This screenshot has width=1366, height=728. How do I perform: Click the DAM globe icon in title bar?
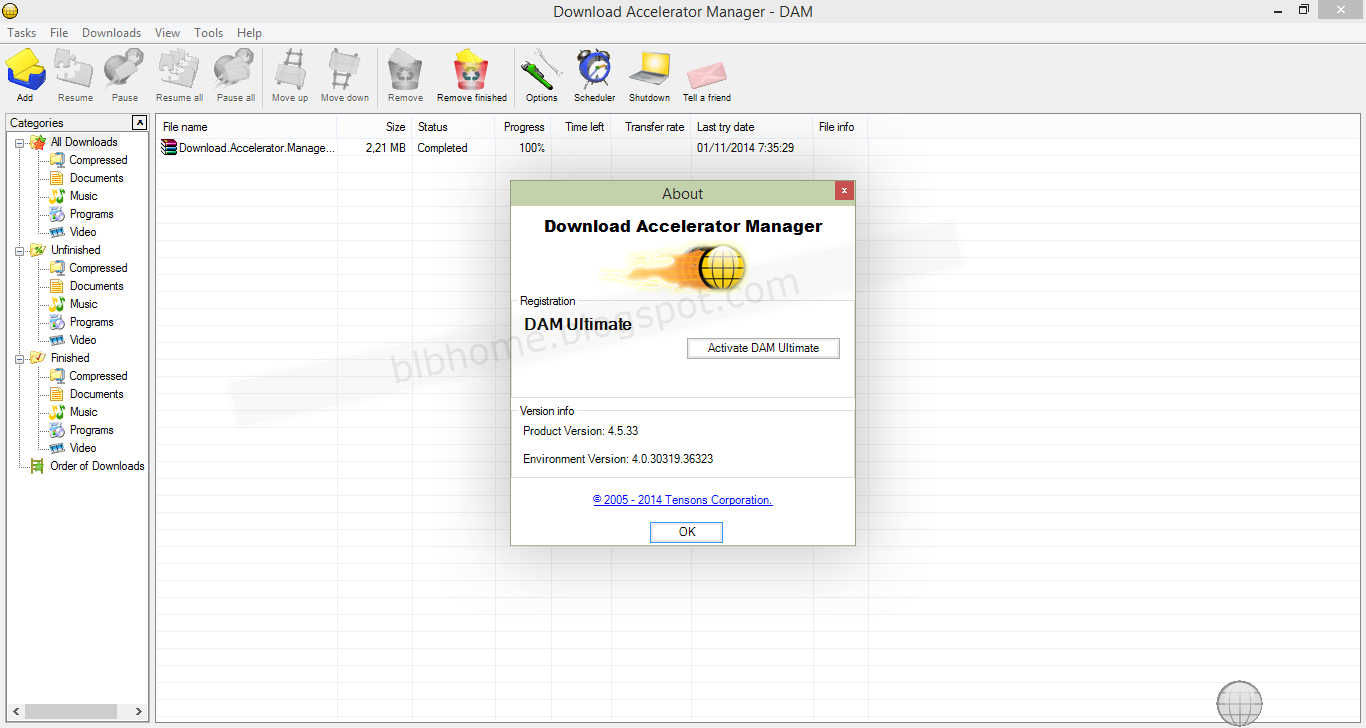tap(11, 11)
